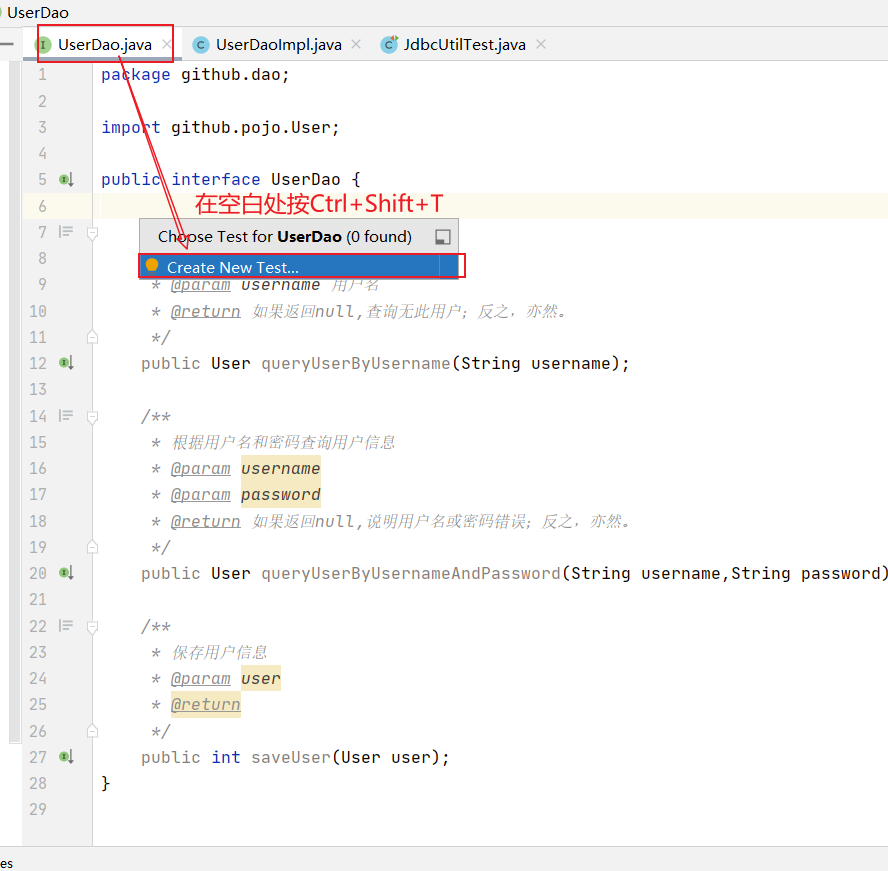Click the lightbulb icon beside Create New Test
This screenshot has height=871, width=888.
pos(152,266)
